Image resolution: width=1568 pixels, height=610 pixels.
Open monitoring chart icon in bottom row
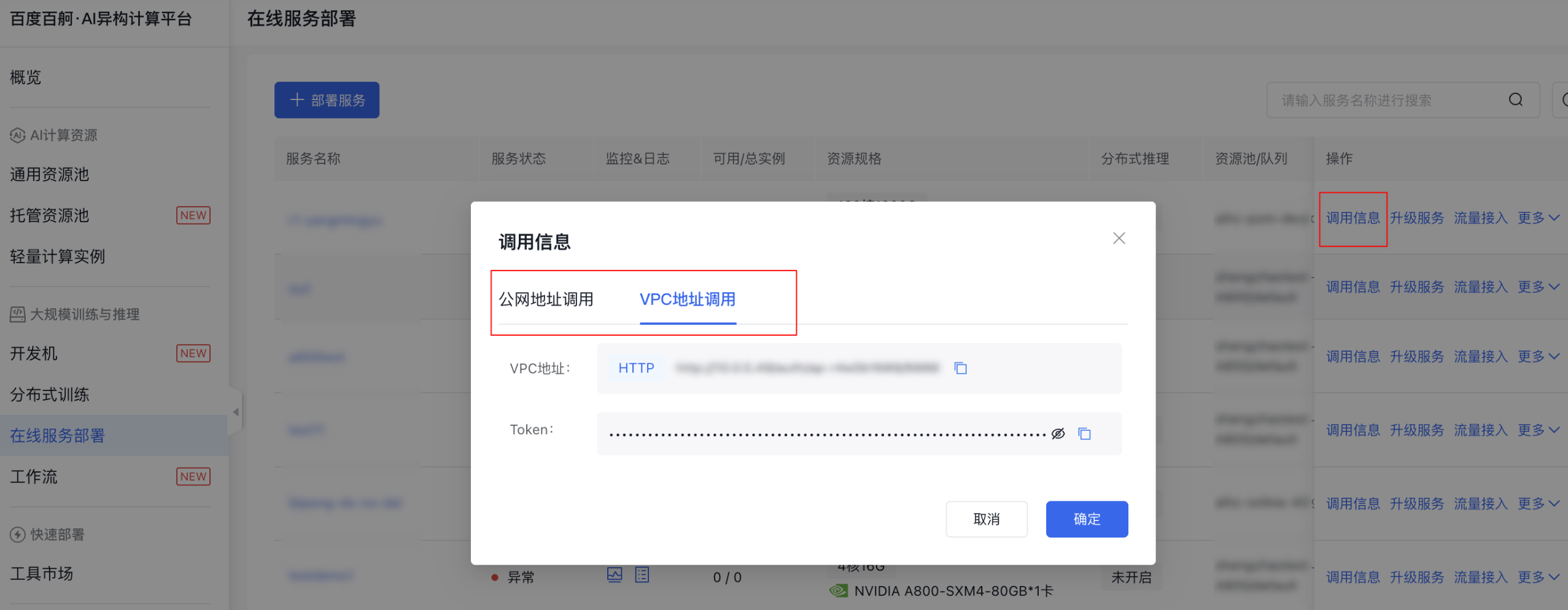614,575
